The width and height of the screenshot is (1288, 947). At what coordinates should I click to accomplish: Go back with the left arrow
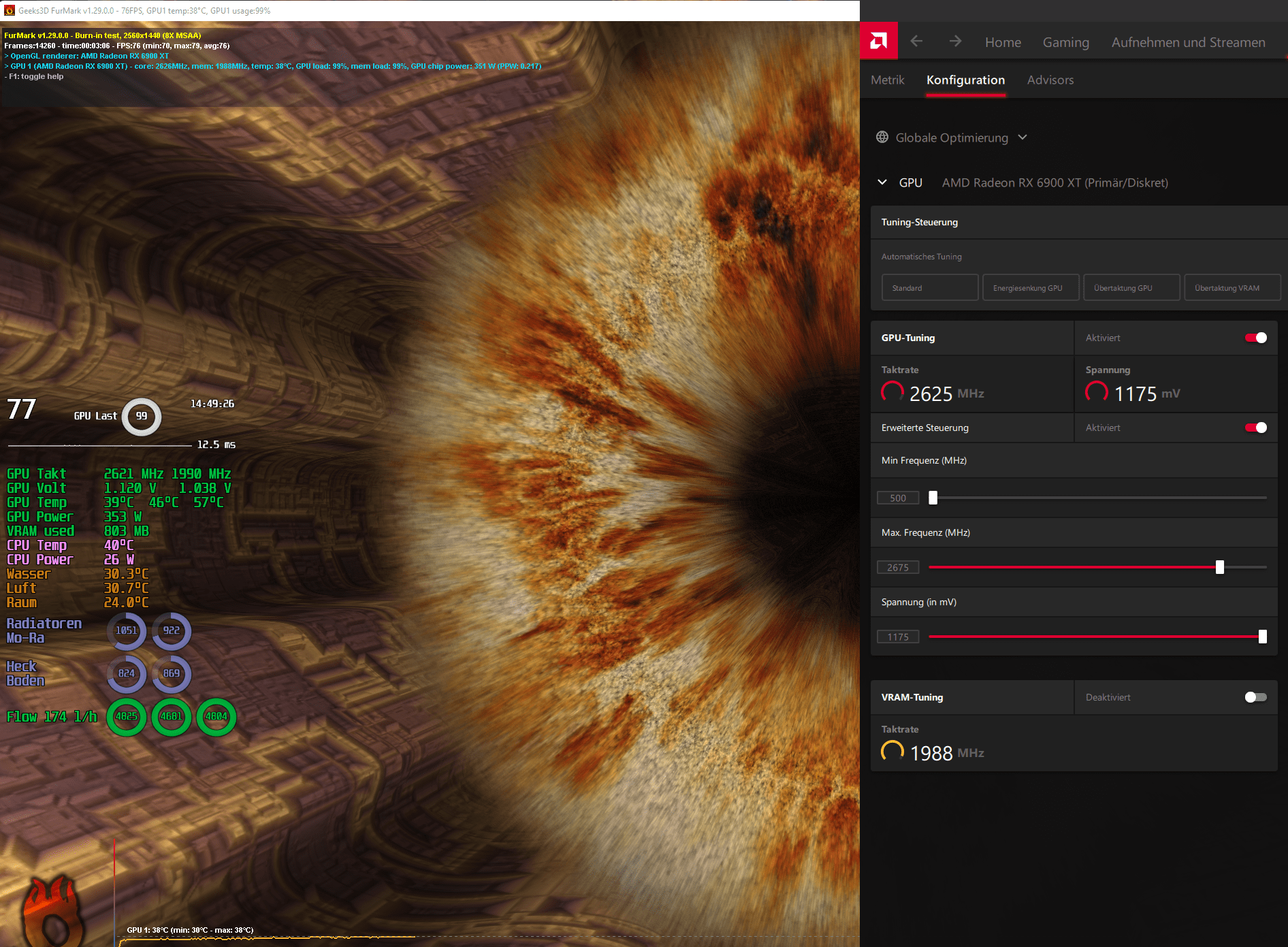[916, 42]
